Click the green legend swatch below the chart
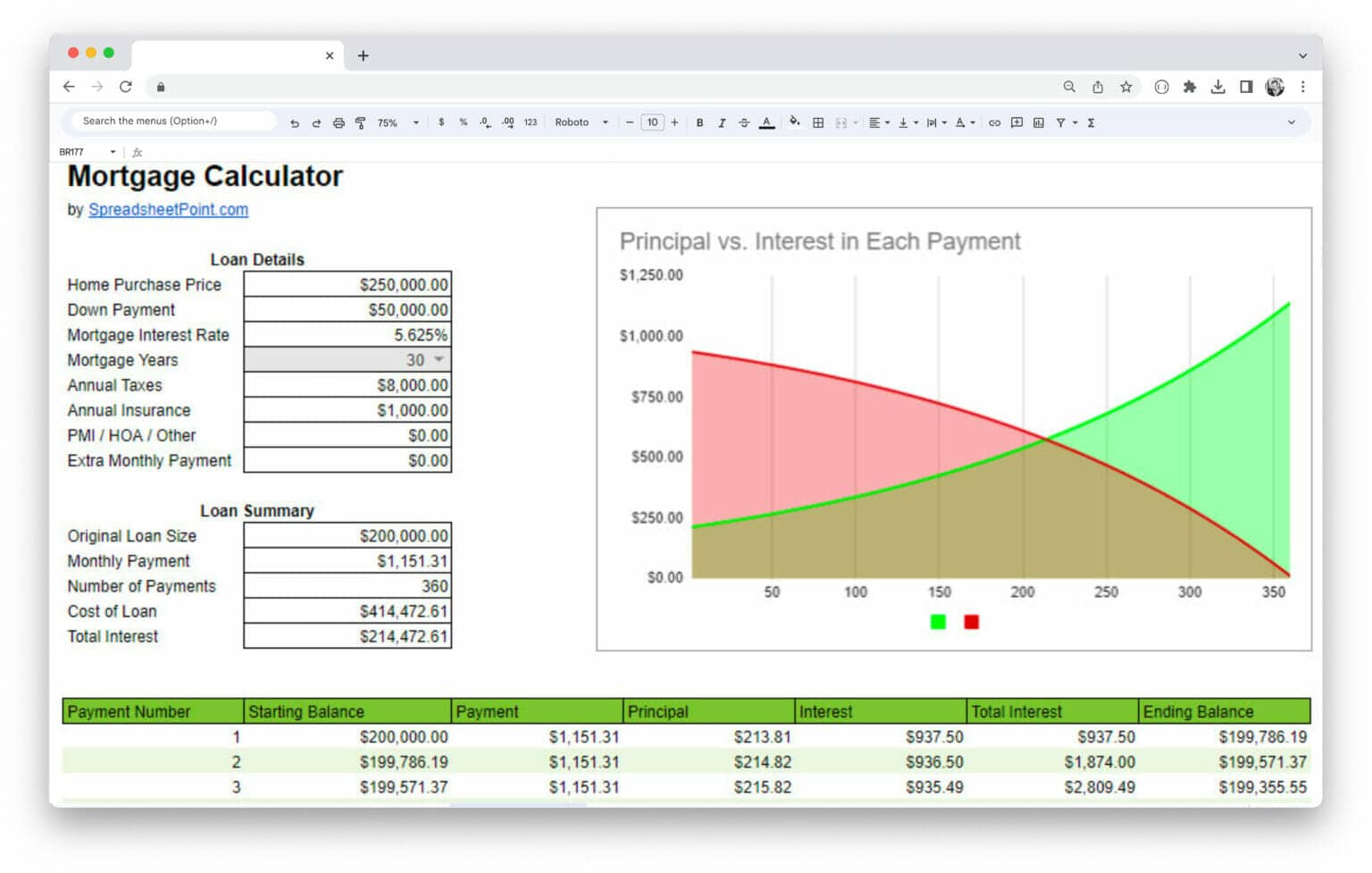 click(937, 621)
